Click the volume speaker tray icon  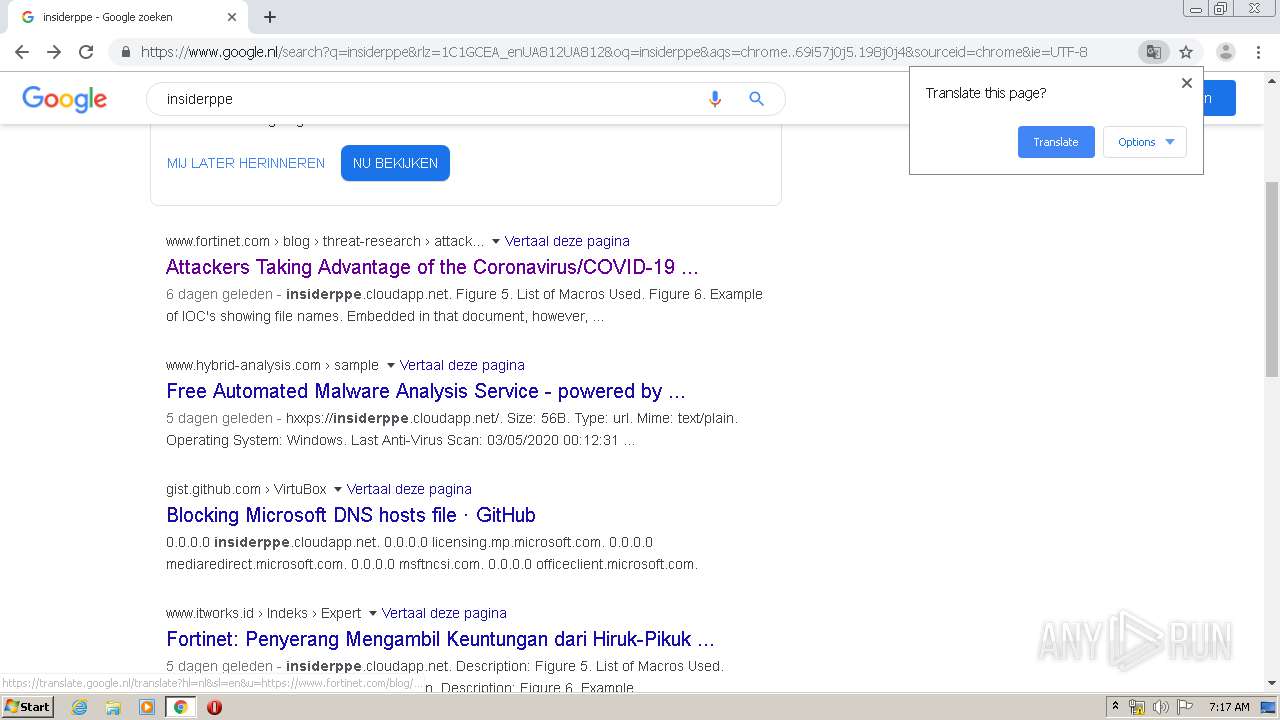pos(1161,707)
